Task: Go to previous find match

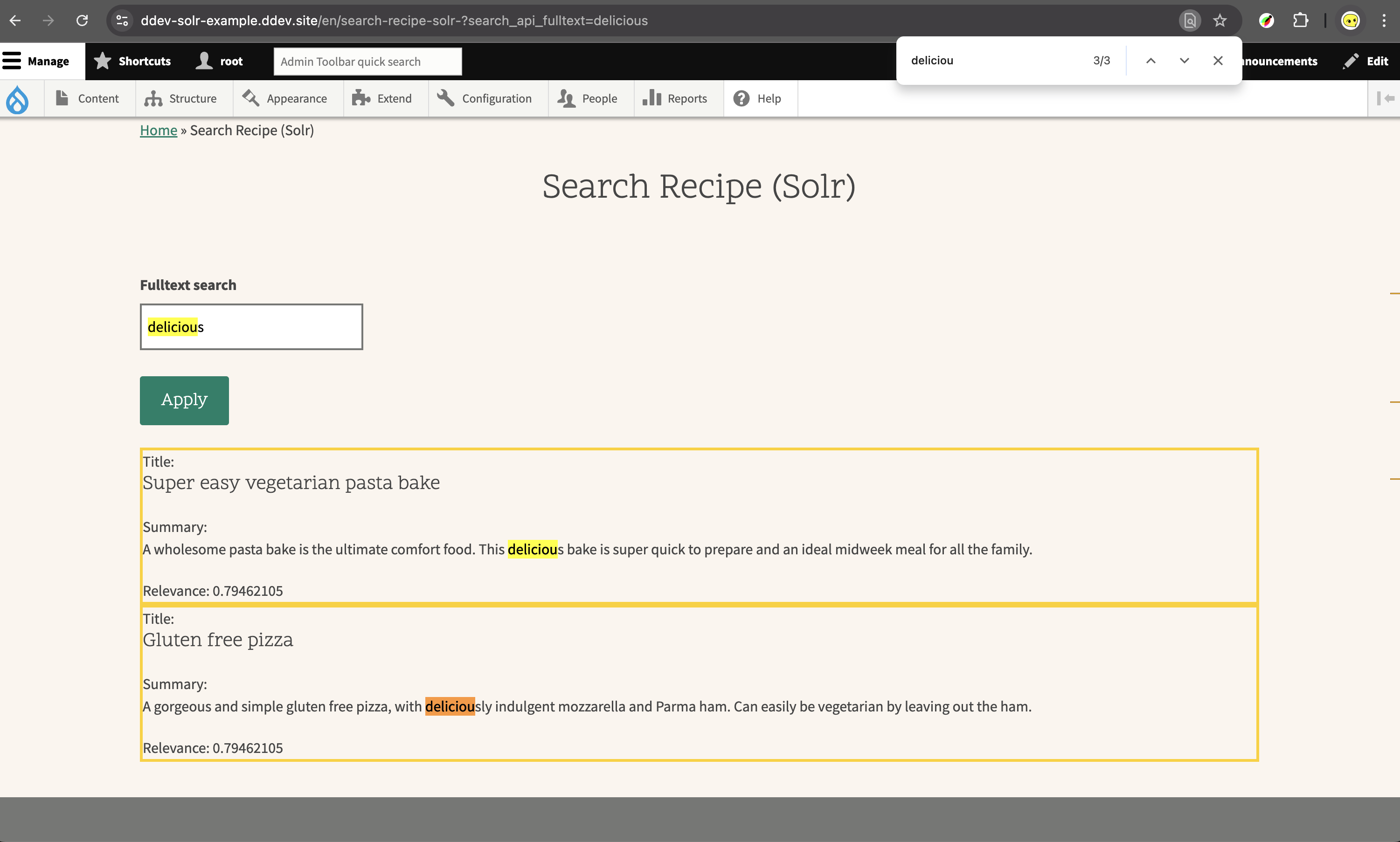Action: pos(1150,61)
